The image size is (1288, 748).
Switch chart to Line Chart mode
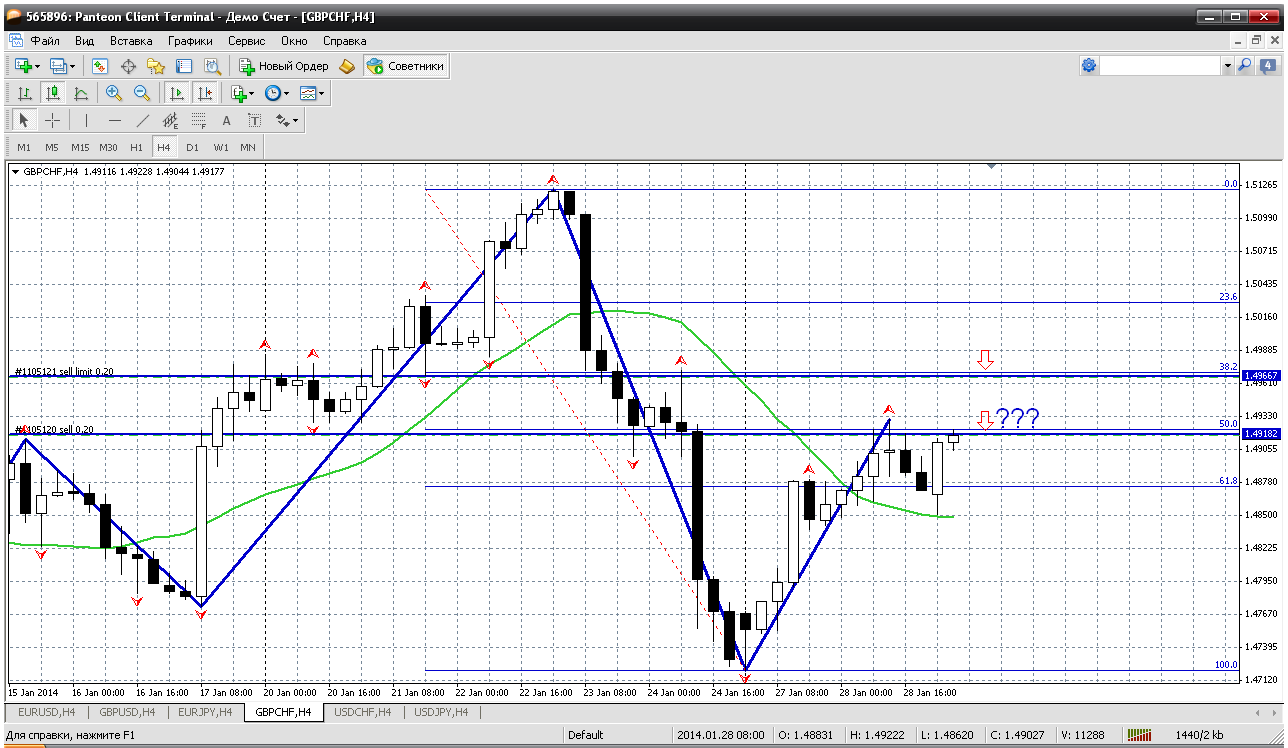pos(81,93)
